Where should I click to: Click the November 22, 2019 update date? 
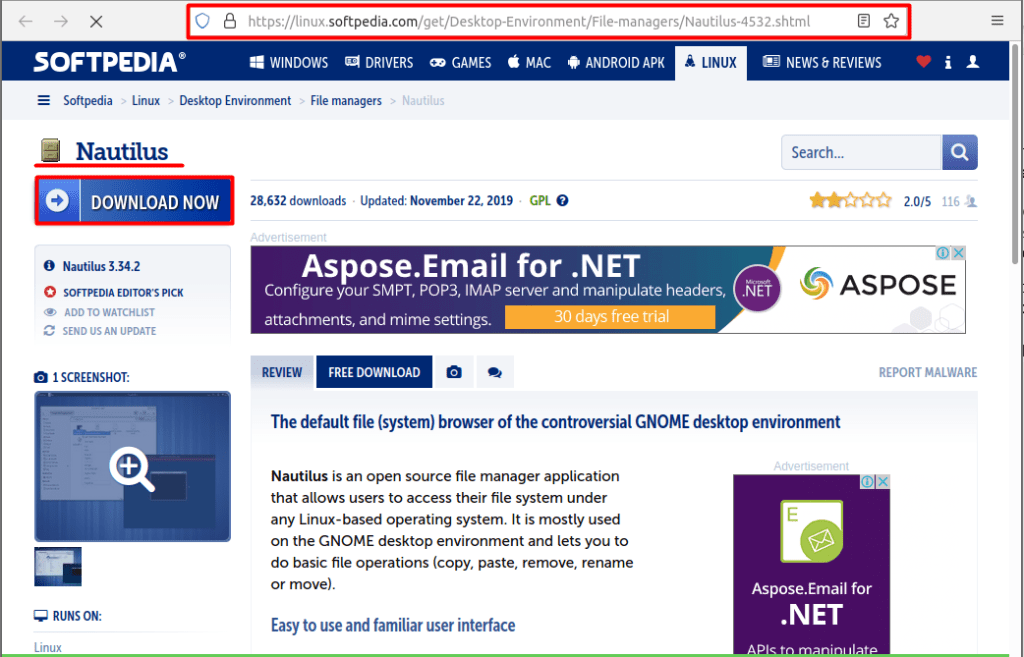461,200
